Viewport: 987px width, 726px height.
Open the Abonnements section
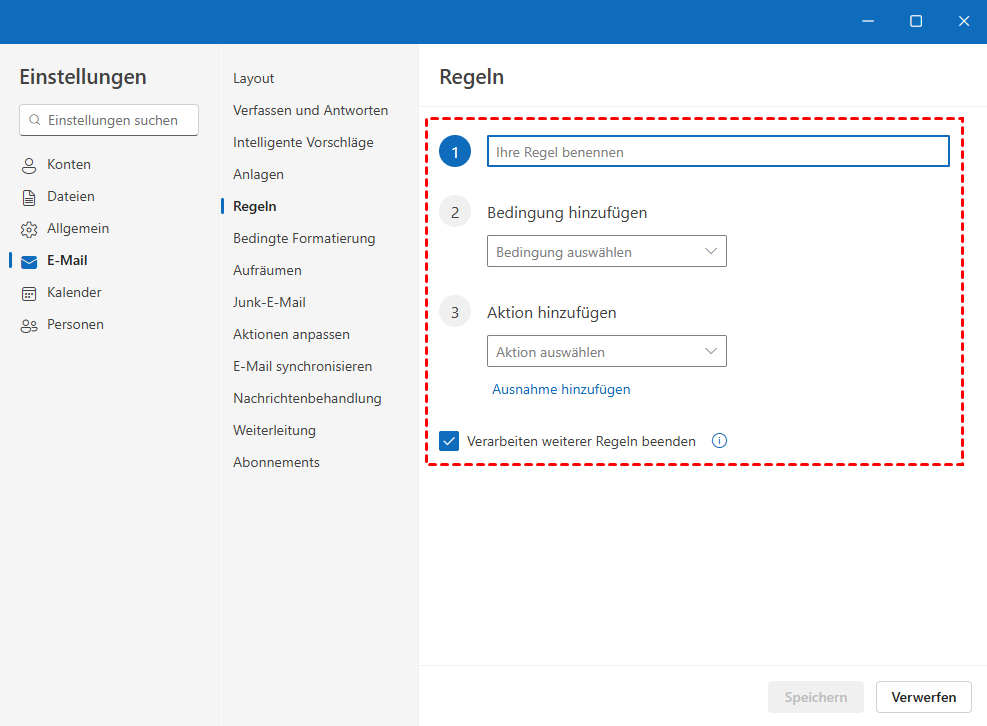click(x=276, y=462)
